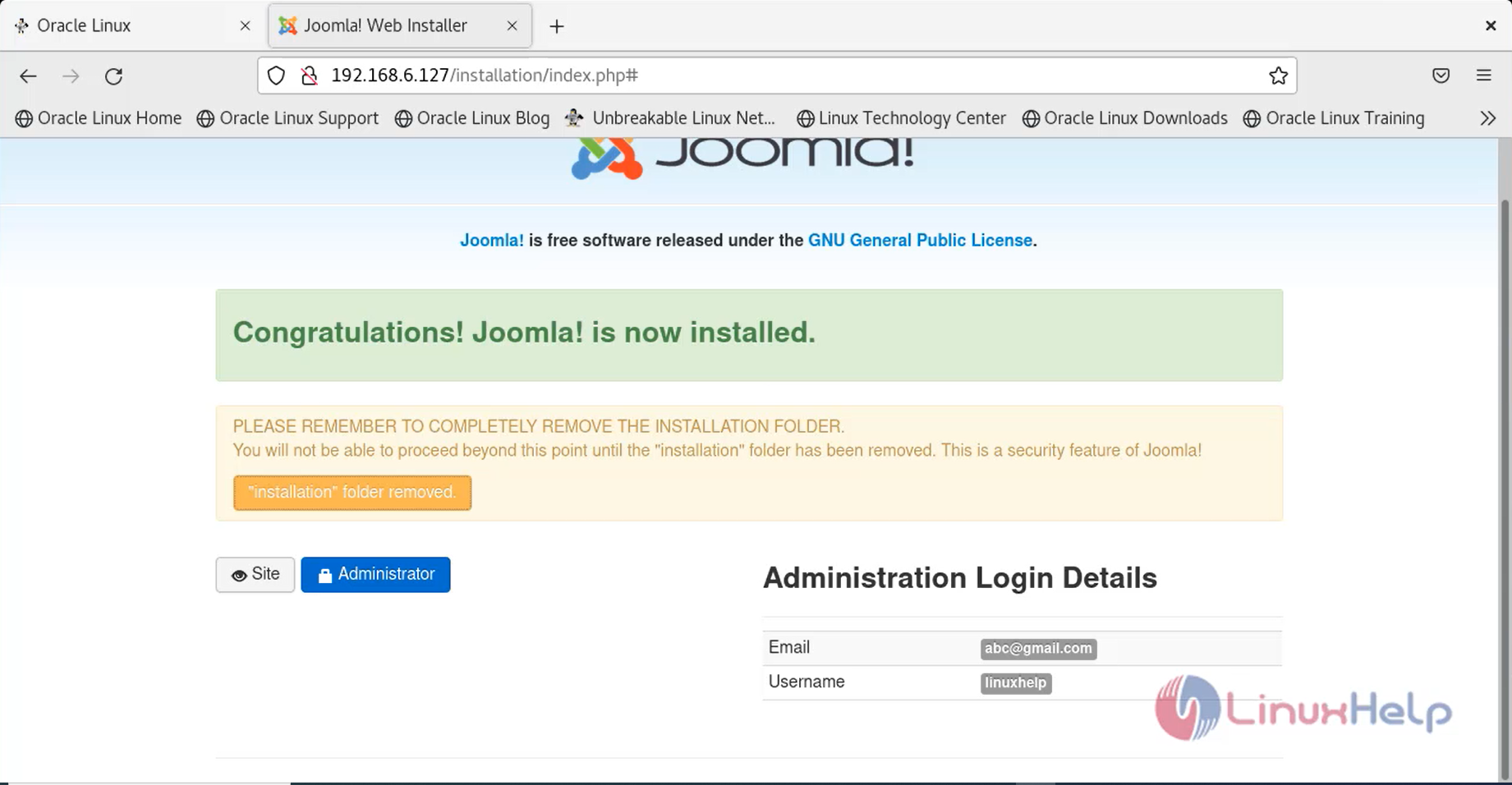Click the Joomla! logo at page top
This screenshot has height=785, width=1512.
tap(743, 158)
